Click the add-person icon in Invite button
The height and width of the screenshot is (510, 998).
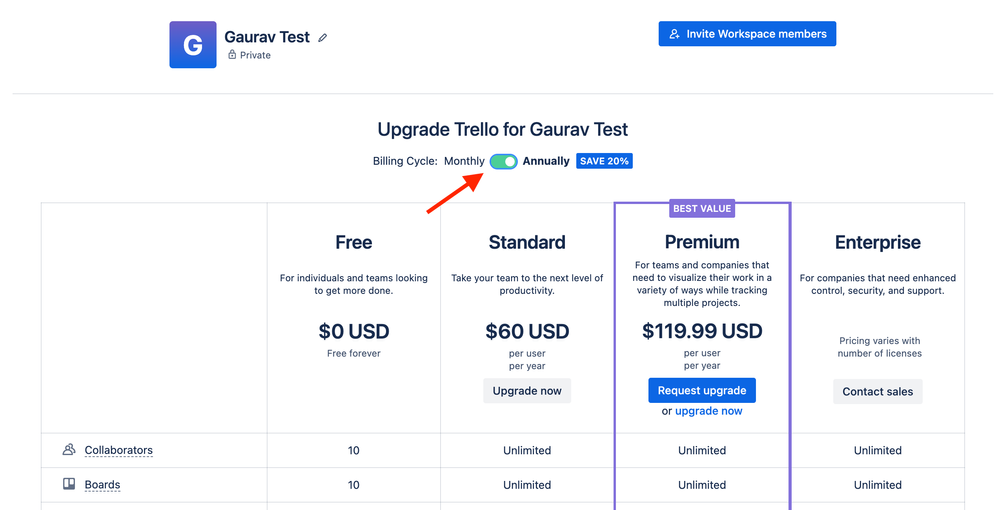(x=675, y=34)
